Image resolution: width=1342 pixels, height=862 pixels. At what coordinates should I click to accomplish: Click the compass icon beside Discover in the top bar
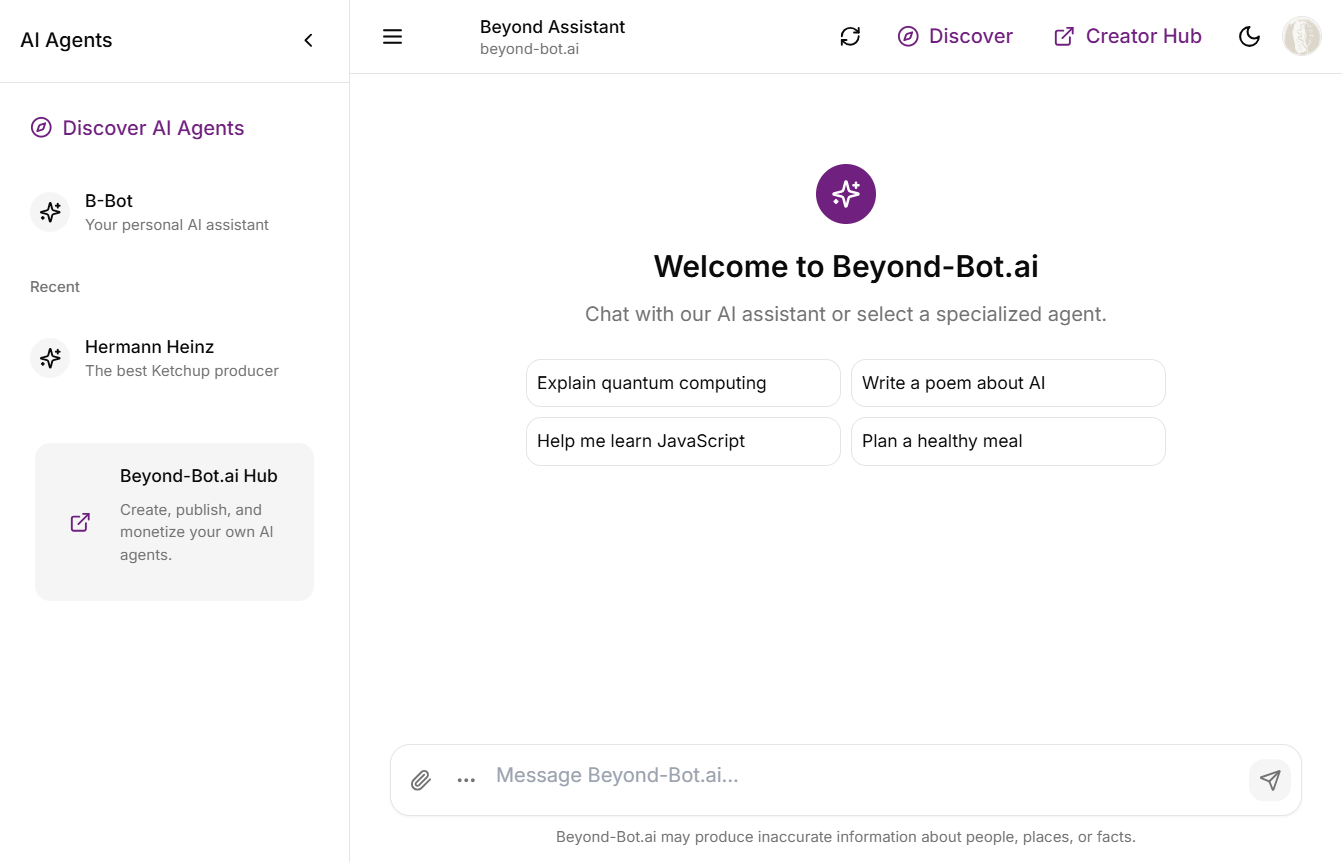[x=908, y=37]
